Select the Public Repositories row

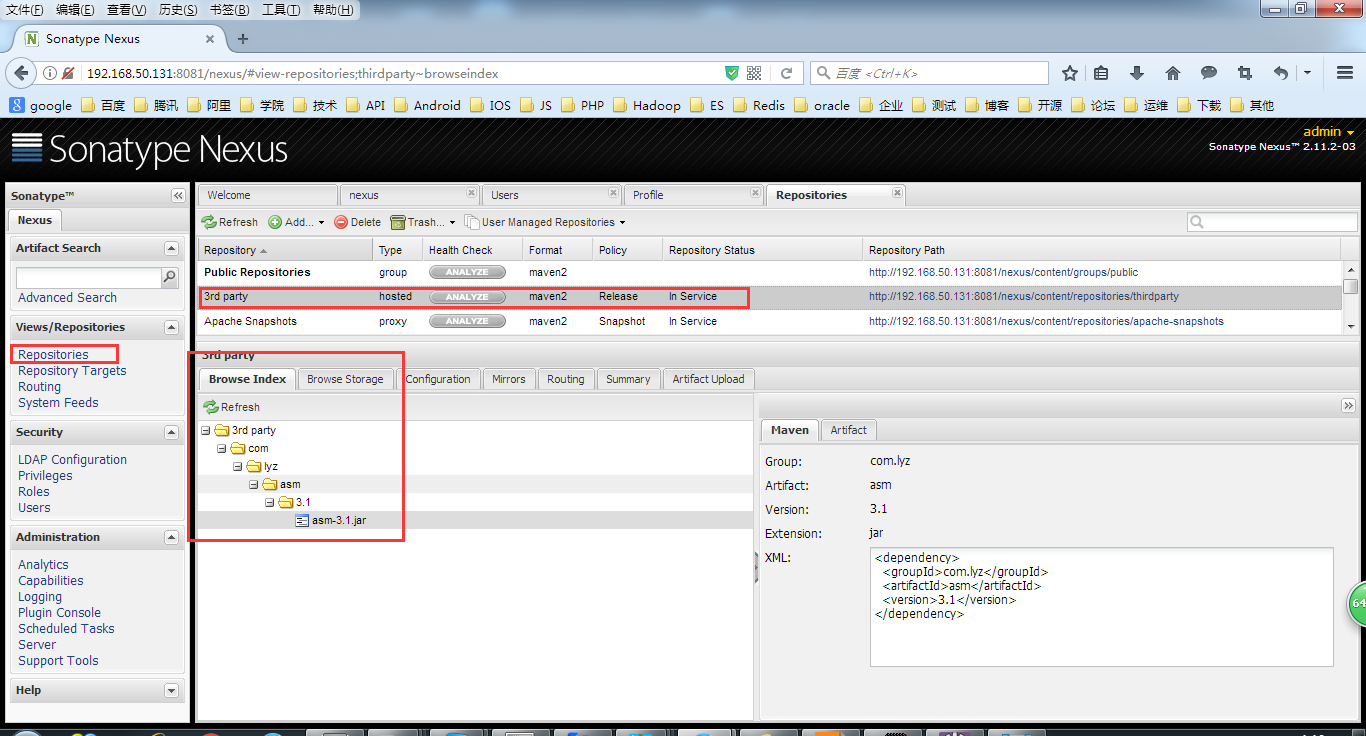(x=769, y=272)
